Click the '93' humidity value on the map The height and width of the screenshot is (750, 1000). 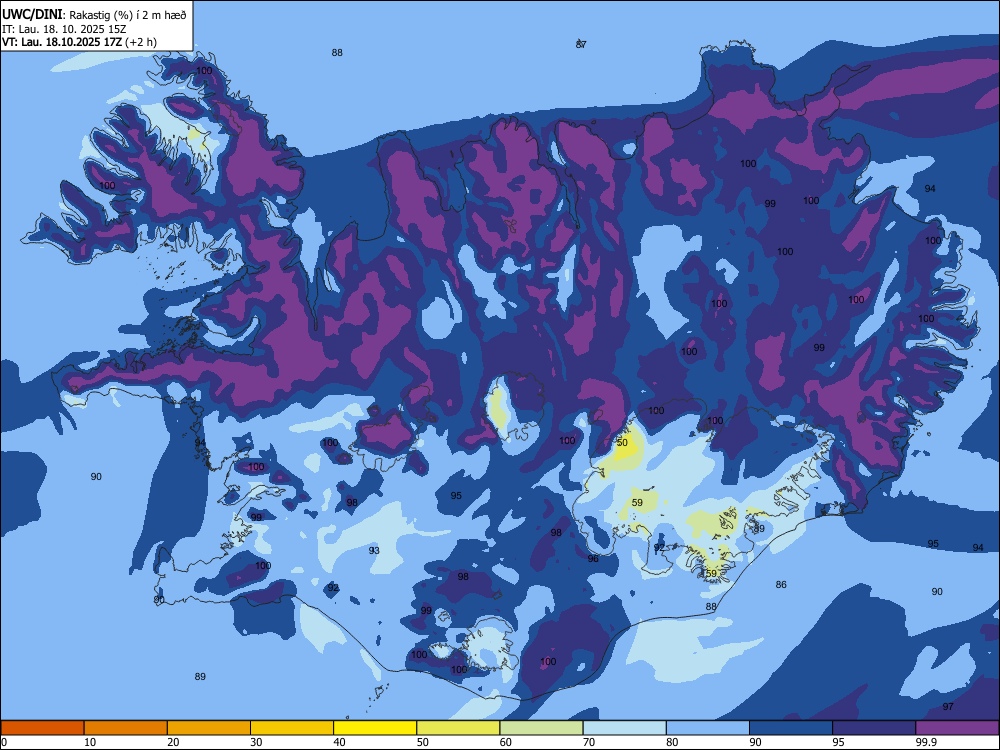pos(374,550)
